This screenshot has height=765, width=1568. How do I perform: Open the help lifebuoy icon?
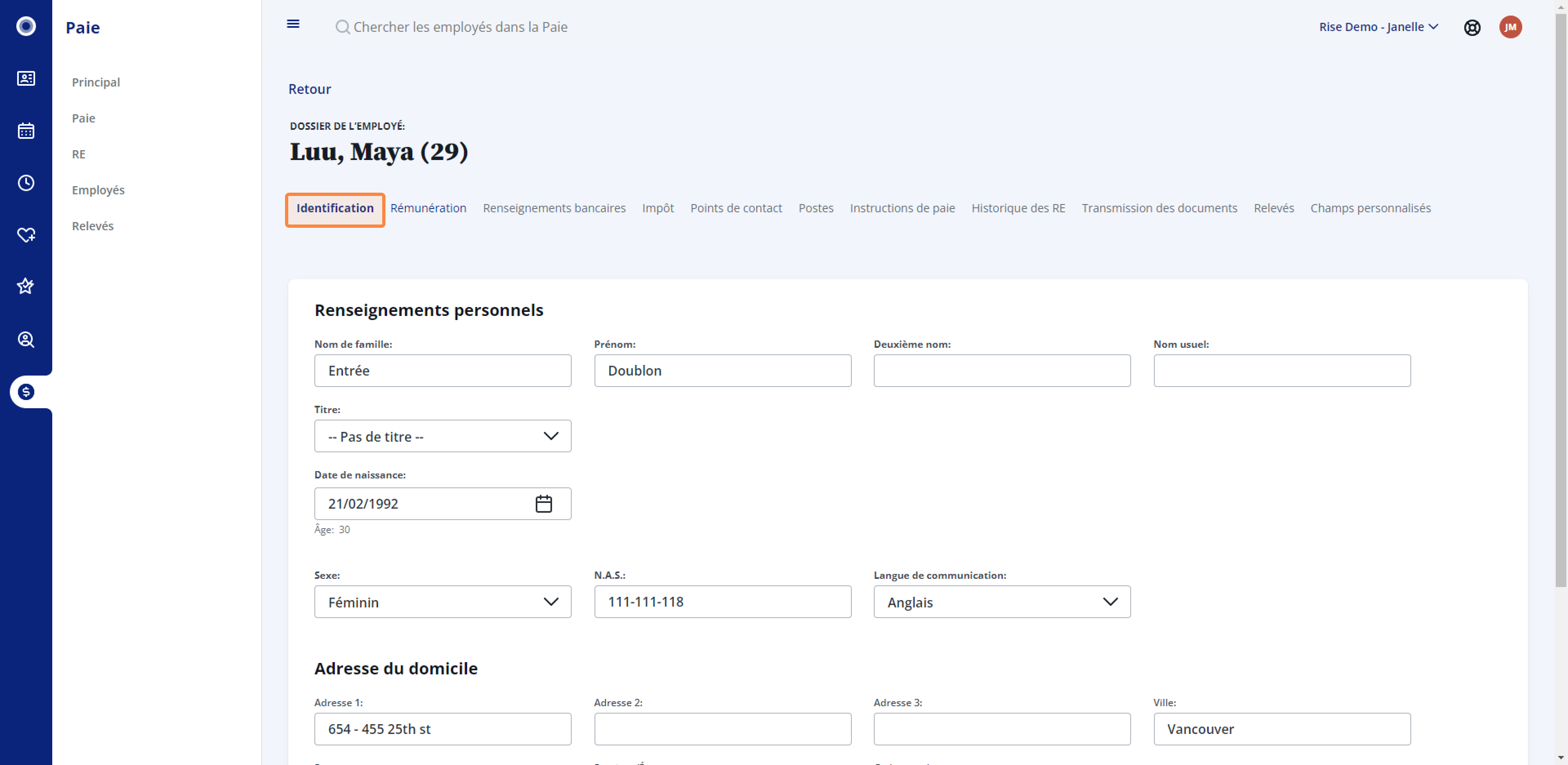[1472, 27]
